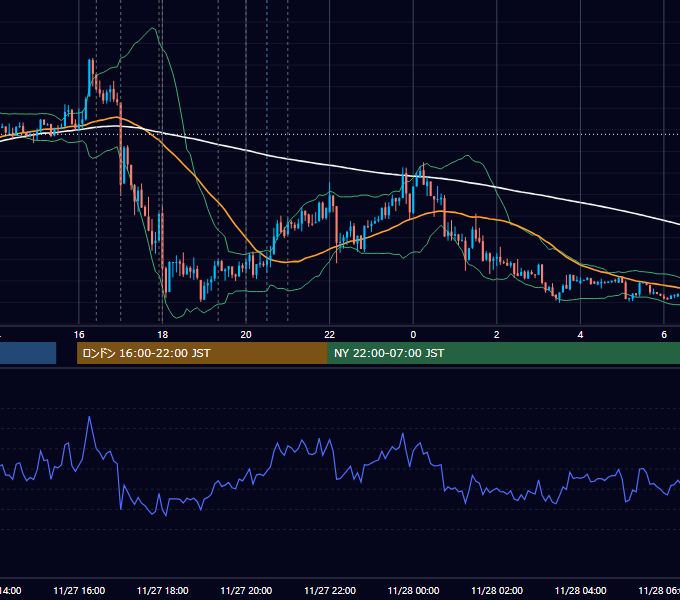Viewport: 680px width, 600px height.
Task: Click the 18 hour axis label
Action: (162, 335)
